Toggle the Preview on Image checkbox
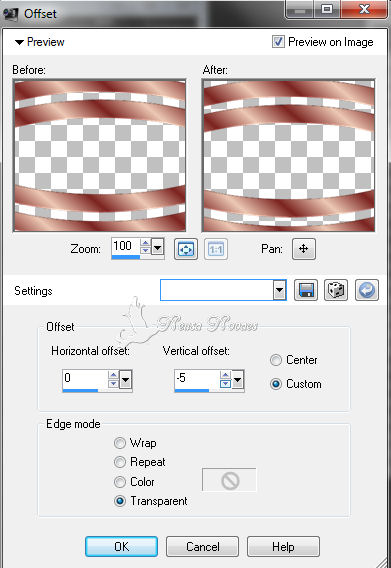 pos(278,42)
